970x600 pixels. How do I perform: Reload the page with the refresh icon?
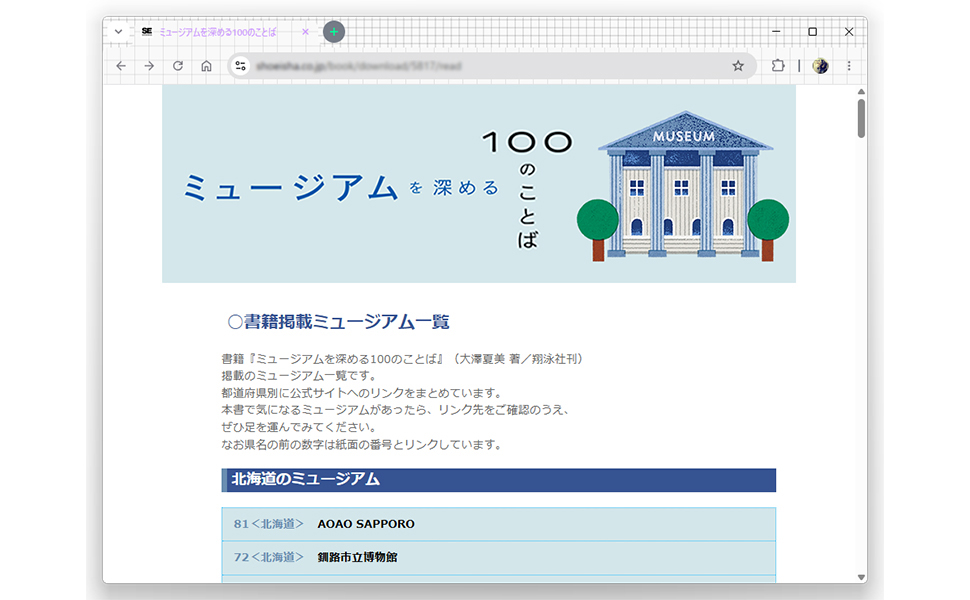pyautogui.click(x=178, y=66)
